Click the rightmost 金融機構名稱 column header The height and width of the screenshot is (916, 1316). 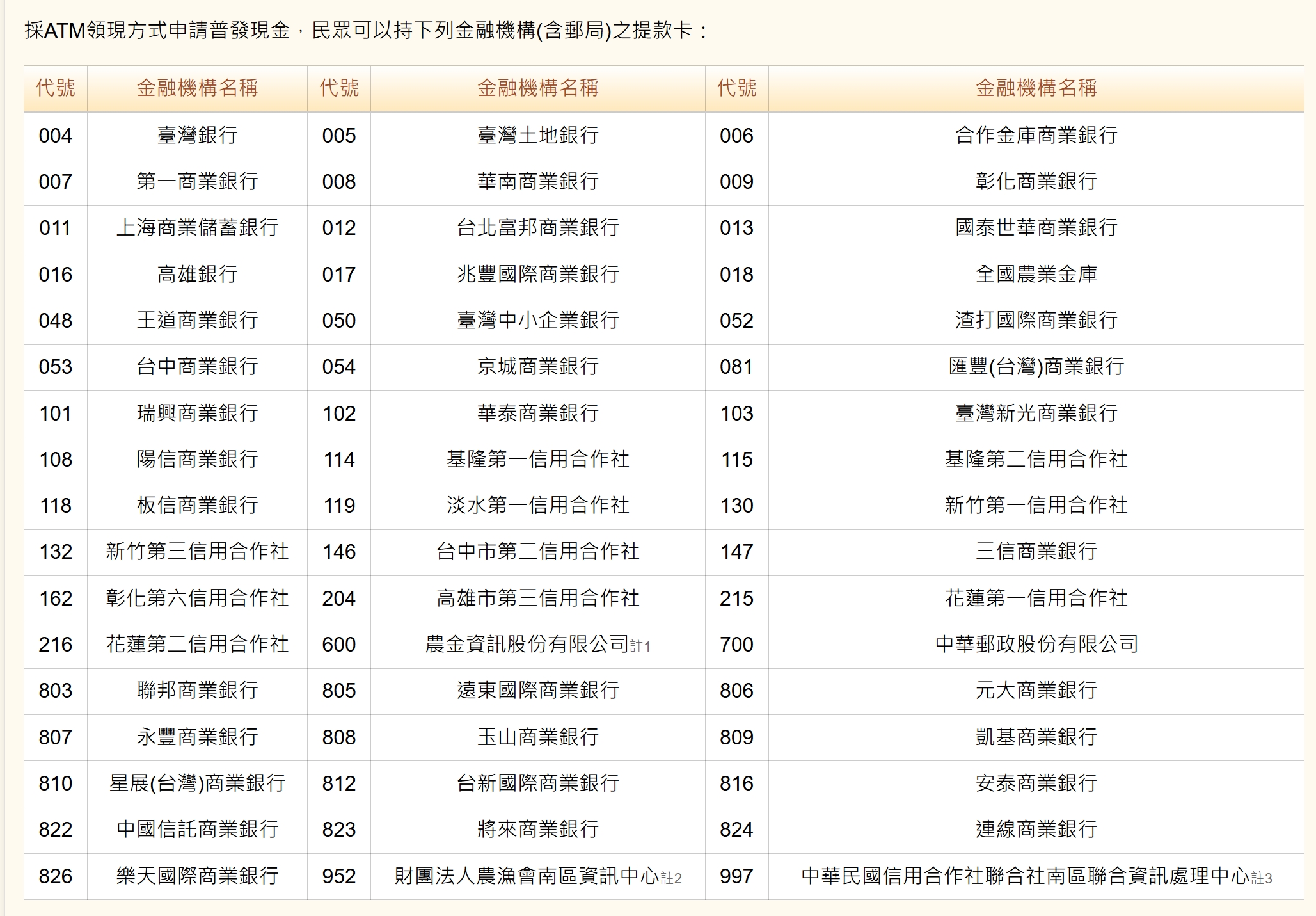[x=1036, y=88]
